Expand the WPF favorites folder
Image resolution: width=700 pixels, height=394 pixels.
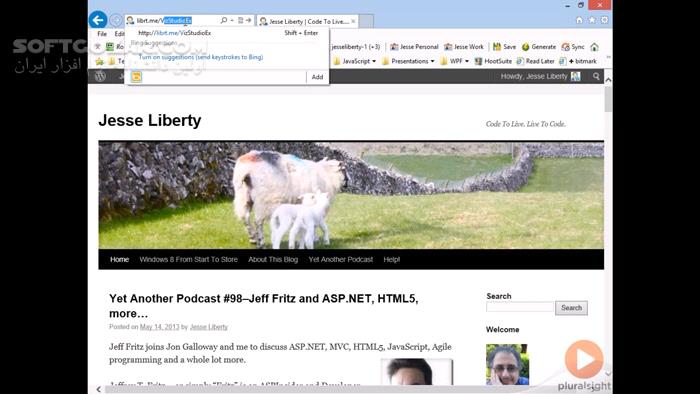pos(454,61)
